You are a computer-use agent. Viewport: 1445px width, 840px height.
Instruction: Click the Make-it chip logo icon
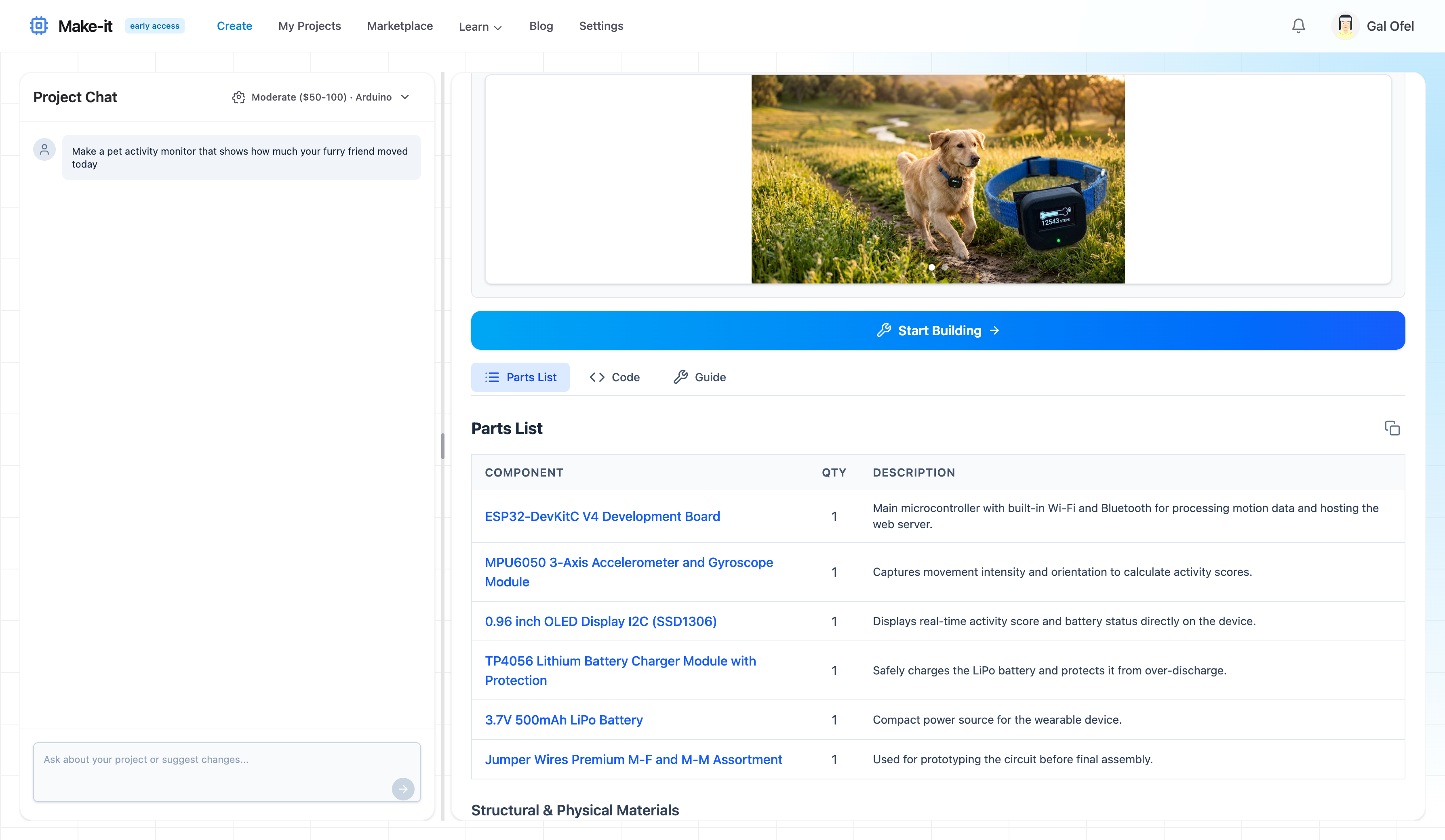point(38,26)
